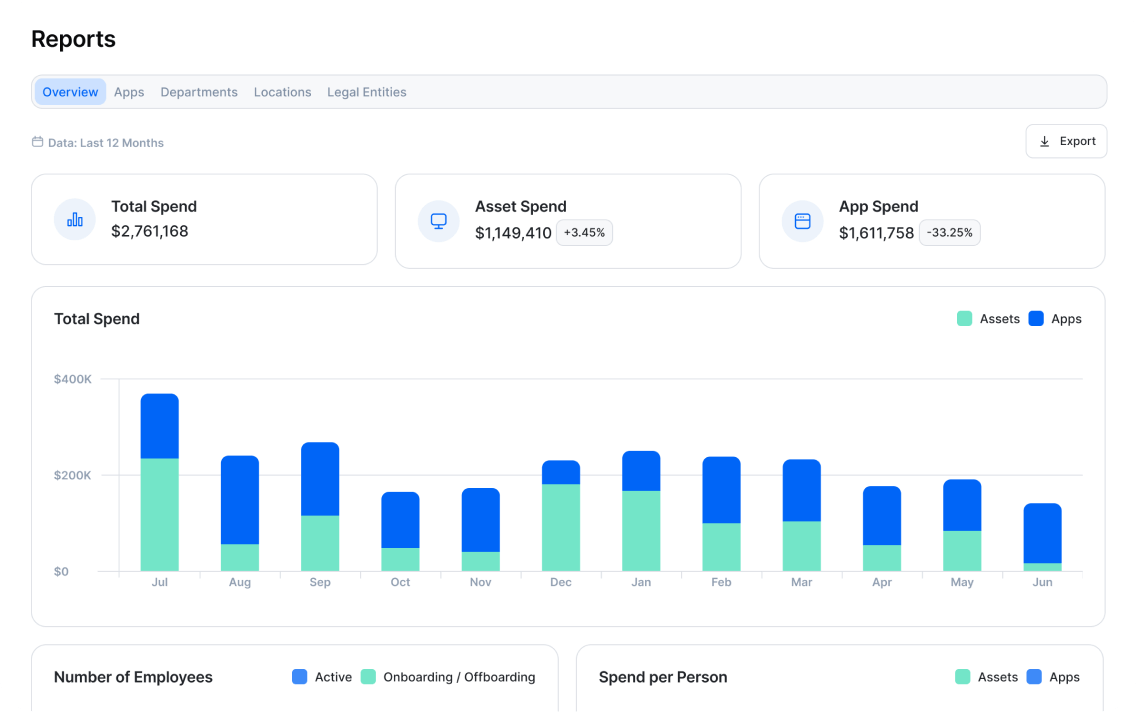Click the Spend per Person section header
The width and height of the screenshot is (1136, 712).
[x=662, y=677]
